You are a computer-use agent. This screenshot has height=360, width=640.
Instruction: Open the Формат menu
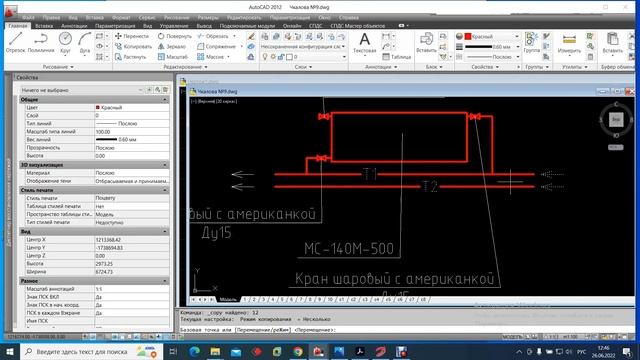121,18
